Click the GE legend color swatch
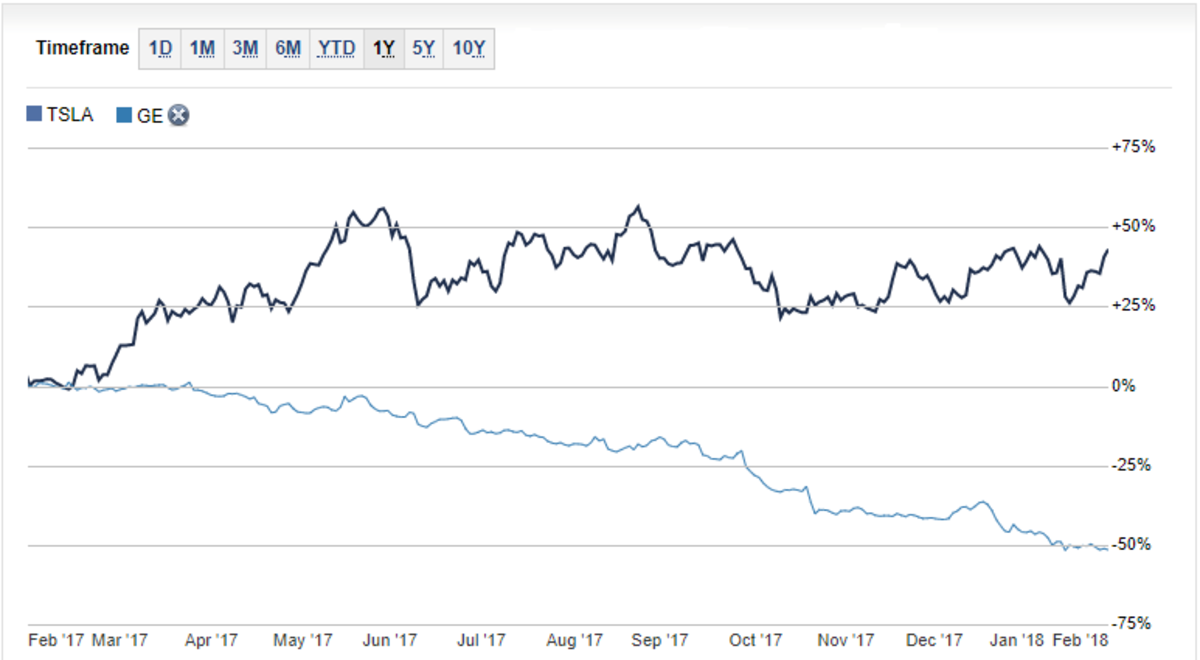The height and width of the screenshot is (660, 1200). [x=124, y=114]
